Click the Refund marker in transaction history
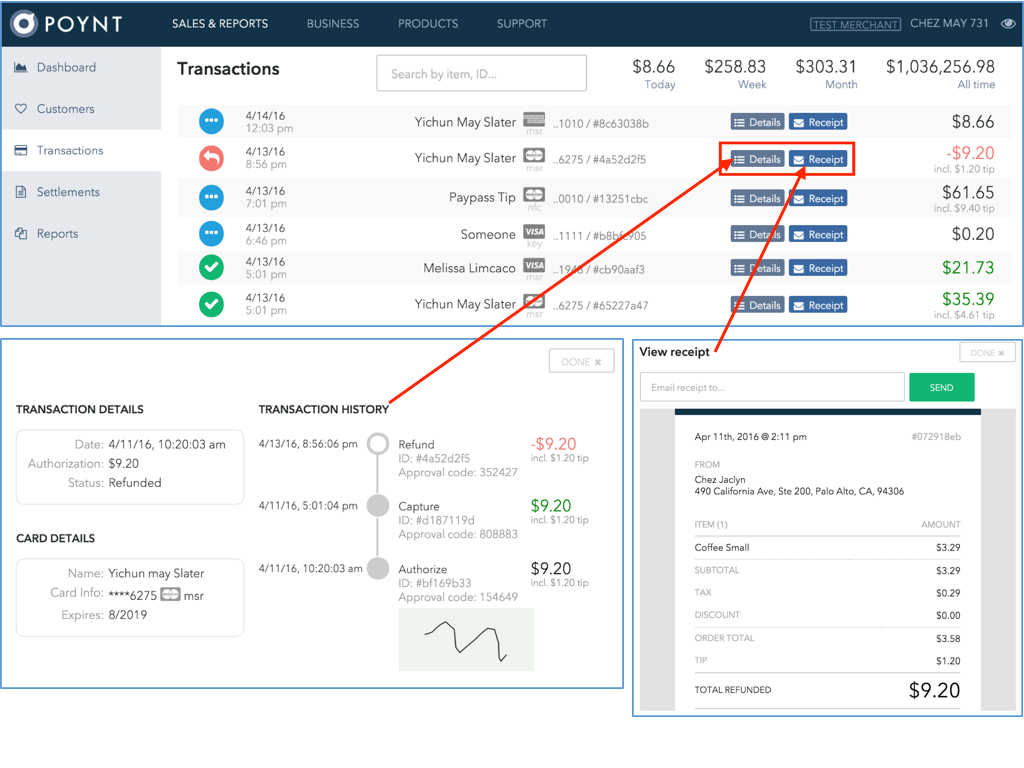This screenshot has width=1024, height=768. click(378, 444)
